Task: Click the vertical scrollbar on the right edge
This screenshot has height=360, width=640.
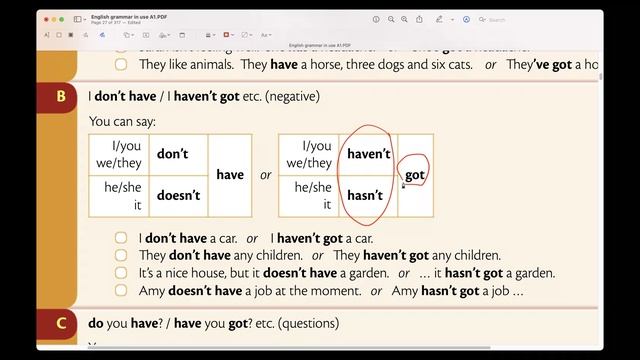Action: [600, 77]
